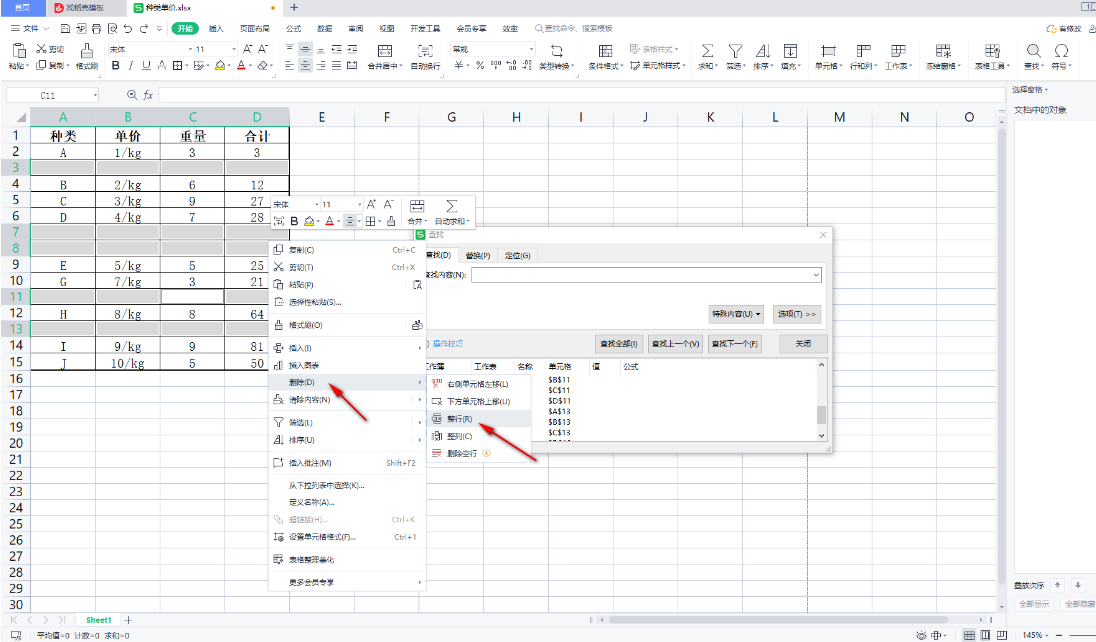
Task: Click the percent style icon
Action: coord(480,65)
